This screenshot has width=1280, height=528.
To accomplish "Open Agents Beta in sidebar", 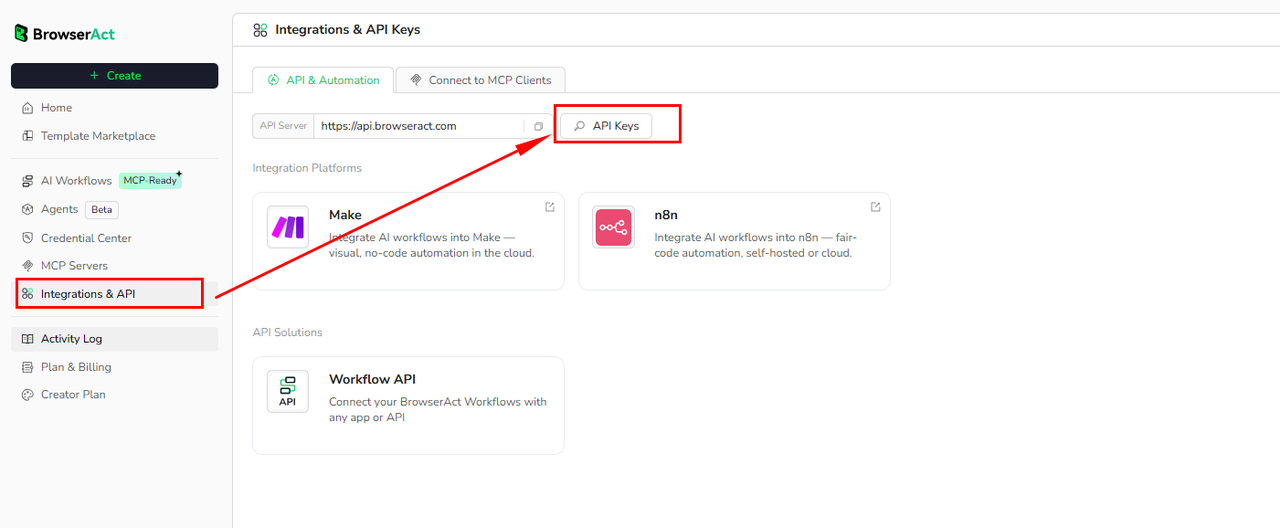I will click(59, 209).
